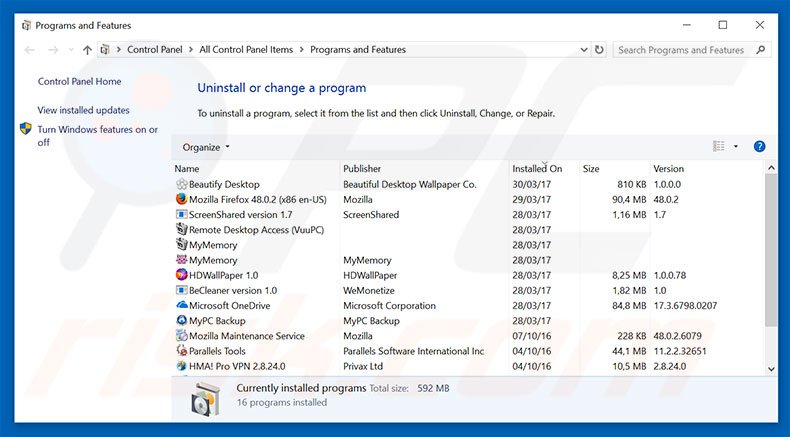
Task: Select the Mozilla Firefox 48.0.2 entry icon
Action: (x=181, y=200)
